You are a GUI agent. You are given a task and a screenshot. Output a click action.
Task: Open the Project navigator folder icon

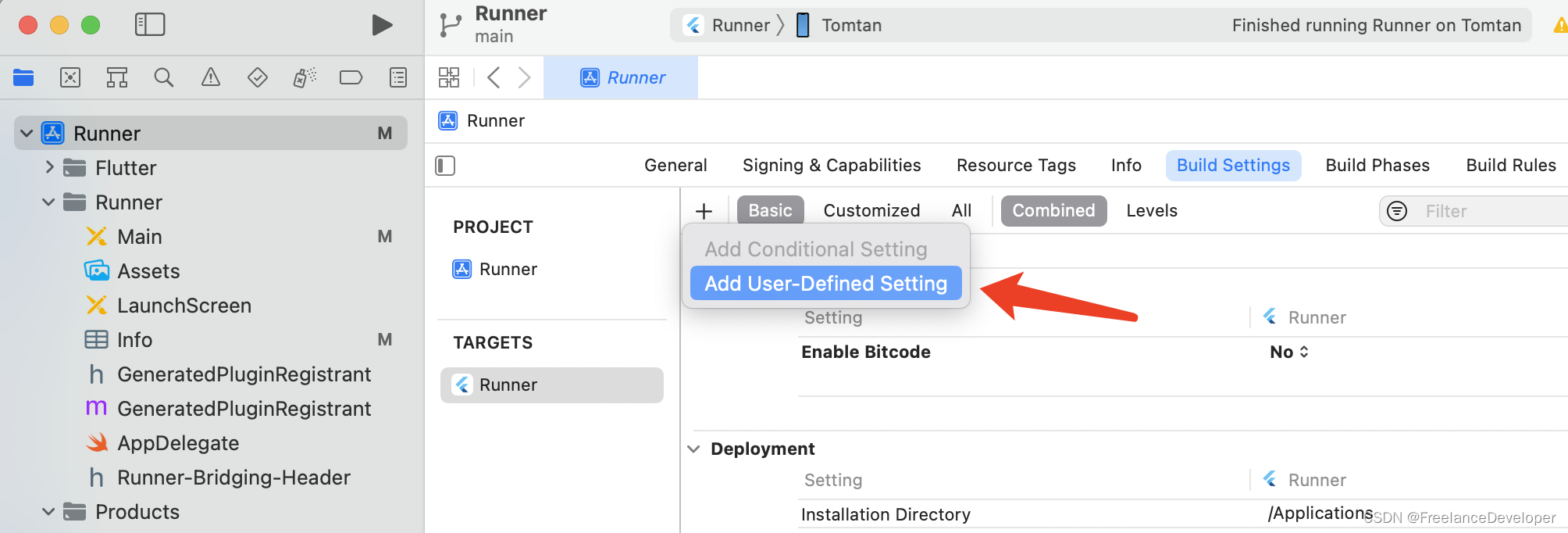point(23,77)
